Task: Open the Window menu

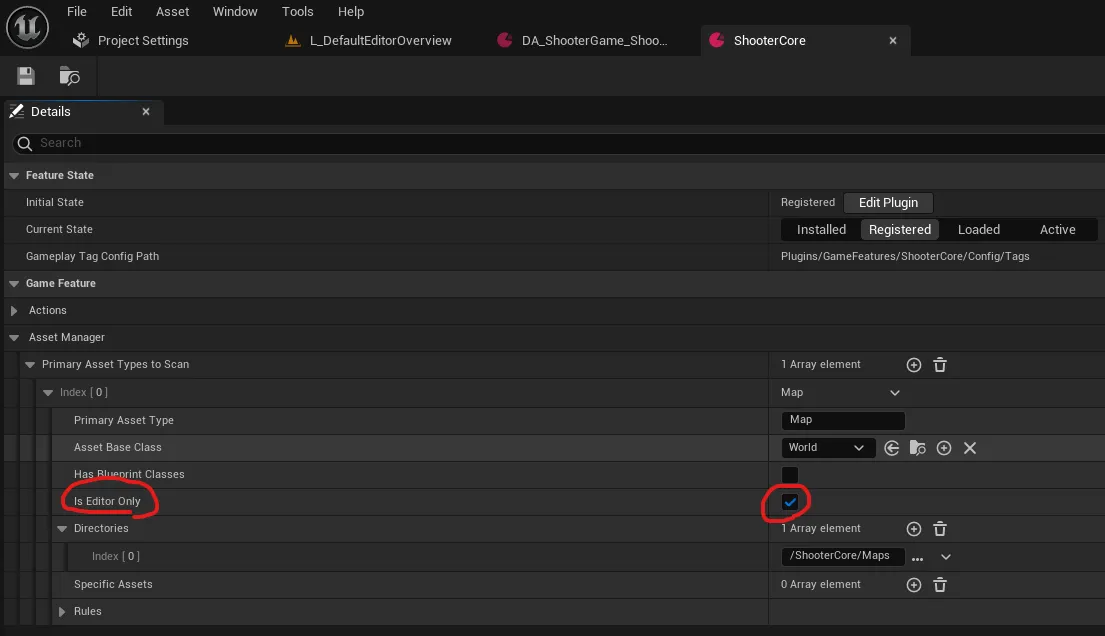Action: [235, 11]
